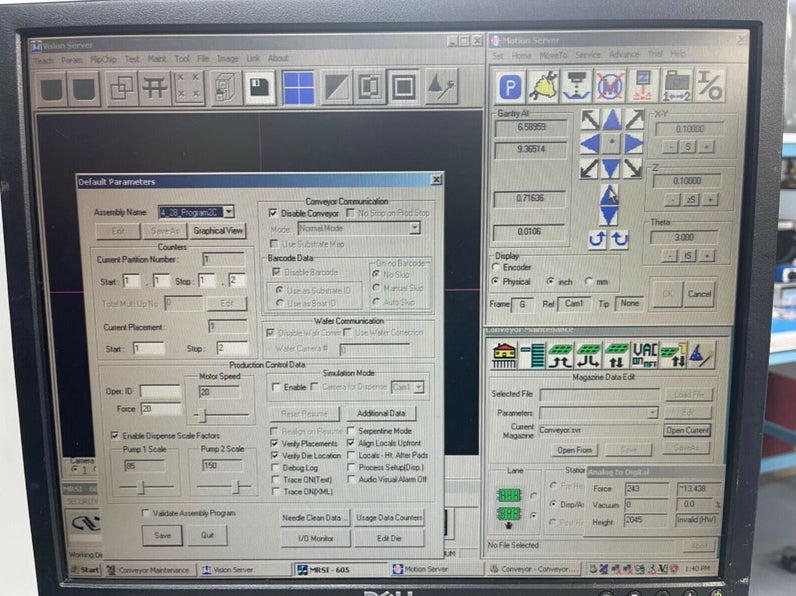
Task: Switch to Conveyor Maintenance taskbar item
Action: [149, 570]
